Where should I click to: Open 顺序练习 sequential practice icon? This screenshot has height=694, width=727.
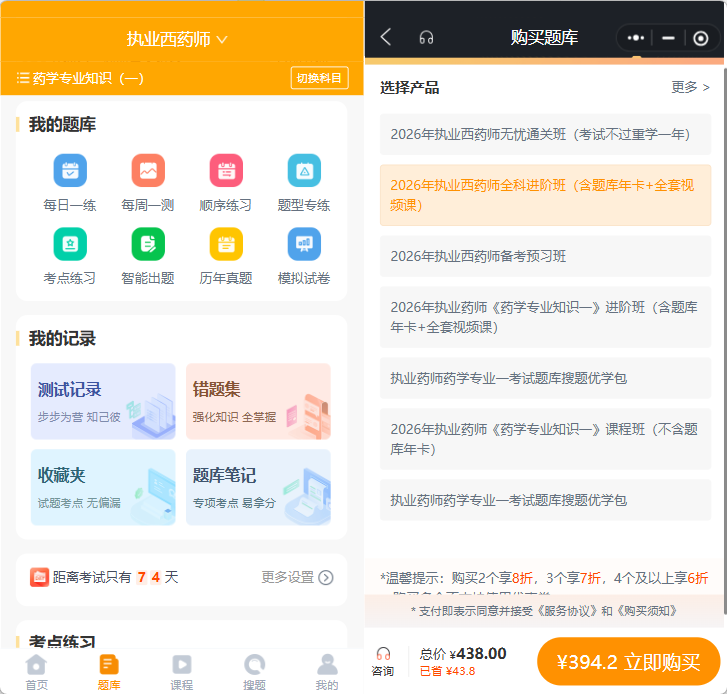pyautogui.click(x=226, y=171)
